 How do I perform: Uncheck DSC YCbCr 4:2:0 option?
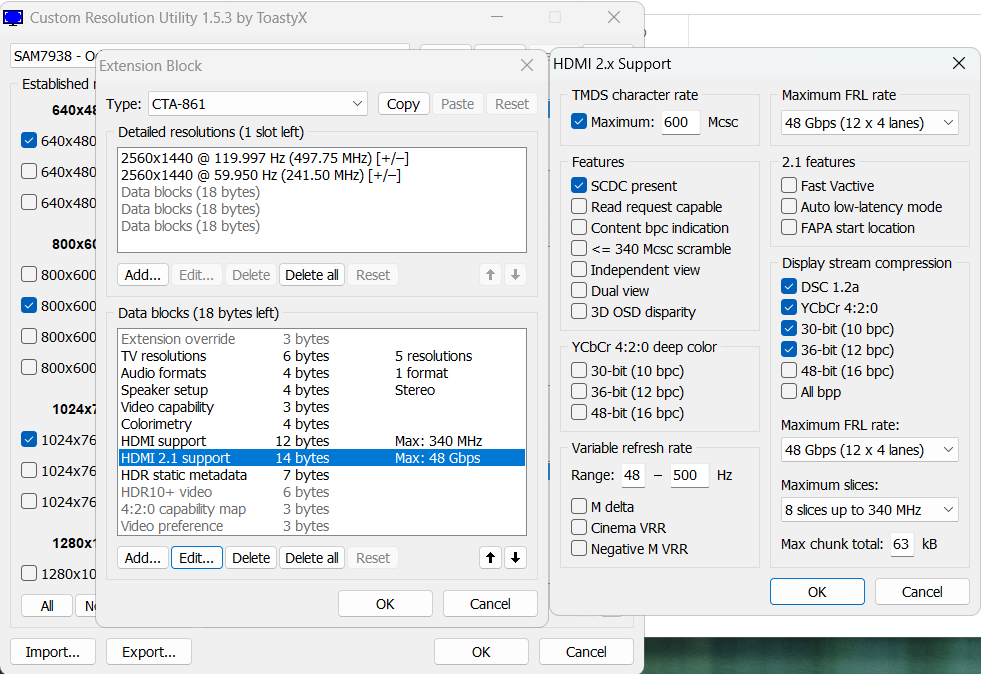pos(789,307)
